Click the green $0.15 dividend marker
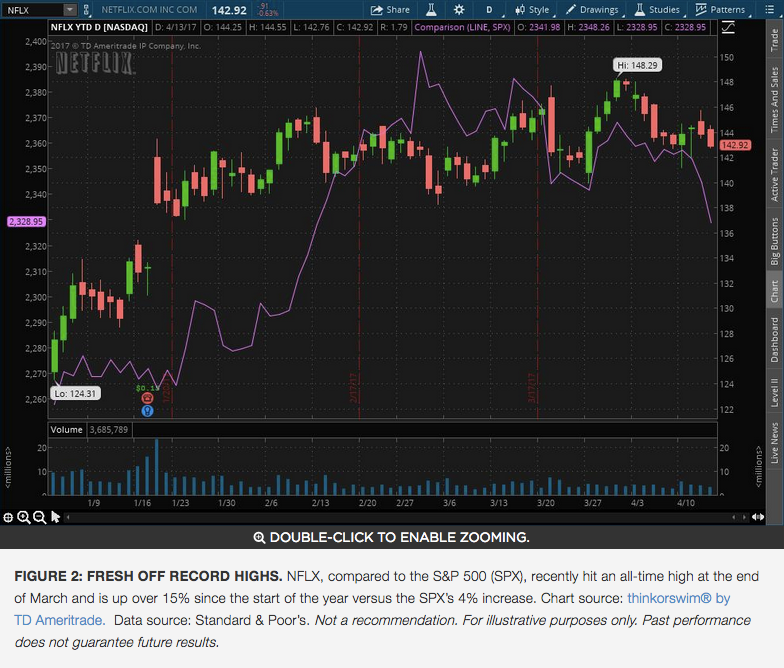Viewport: 784px width, 668px height. click(146, 388)
